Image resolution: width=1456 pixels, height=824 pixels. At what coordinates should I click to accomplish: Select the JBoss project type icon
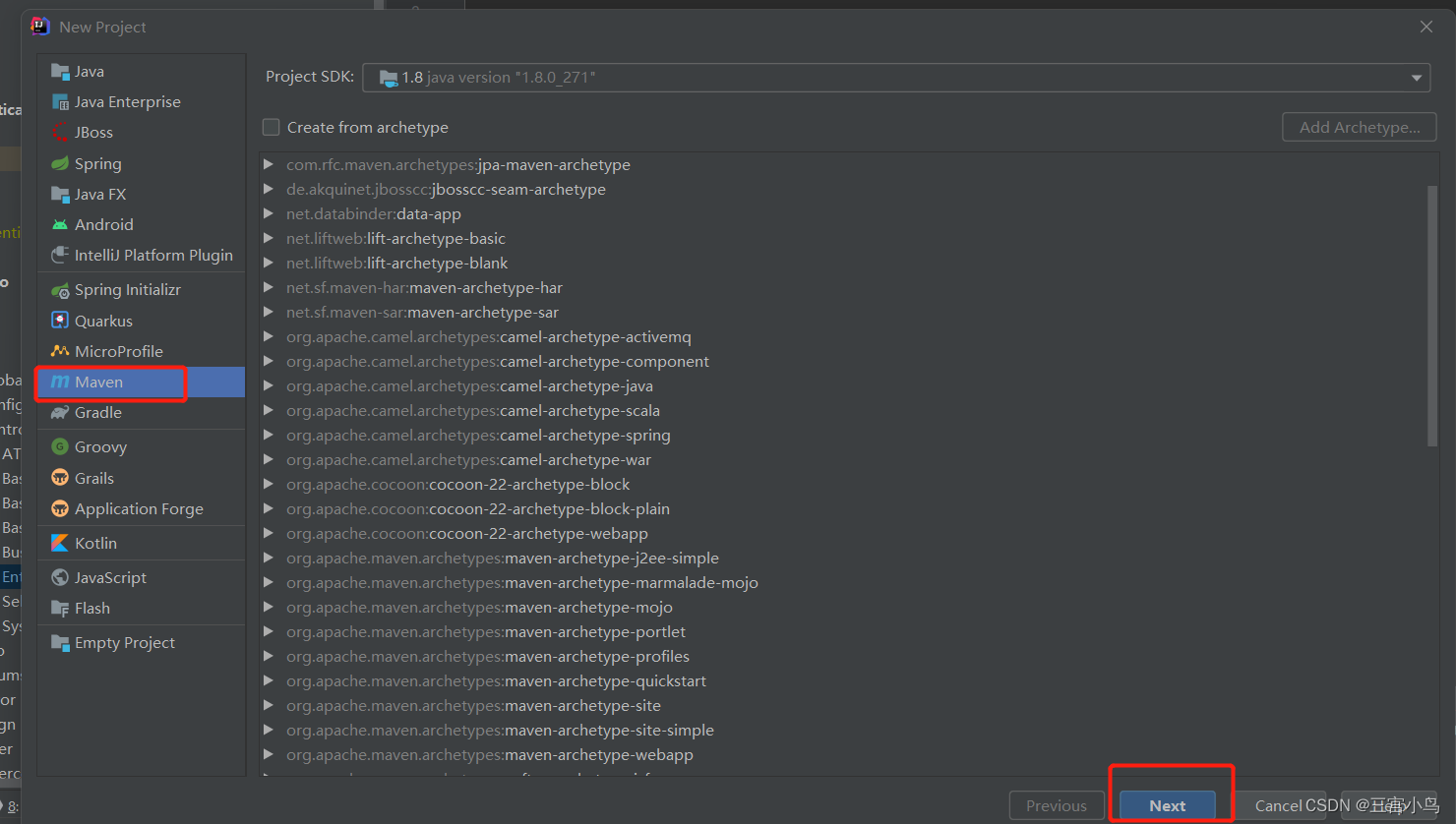point(96,132)
